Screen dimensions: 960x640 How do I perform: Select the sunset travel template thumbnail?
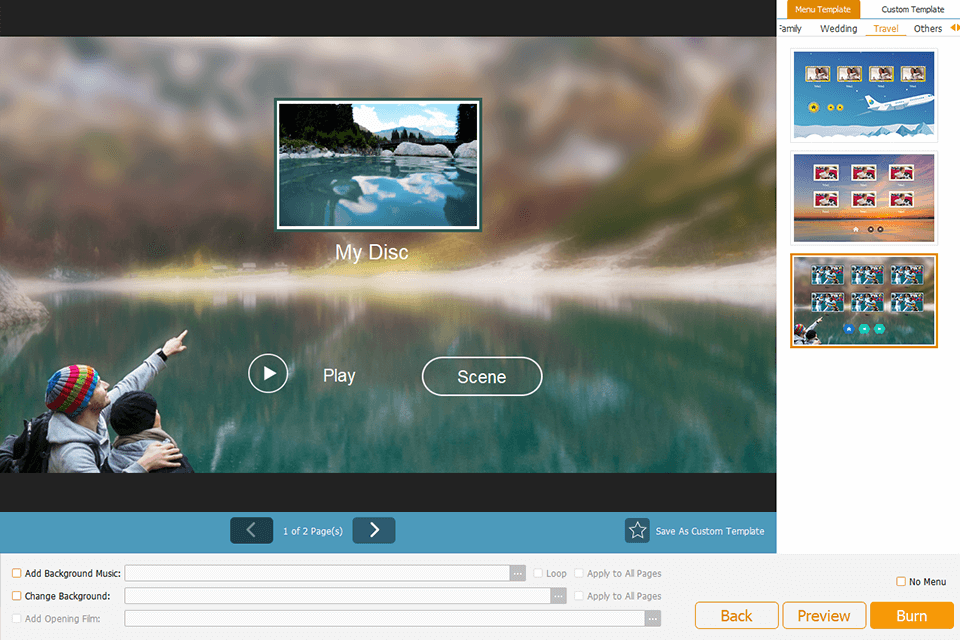863,197
